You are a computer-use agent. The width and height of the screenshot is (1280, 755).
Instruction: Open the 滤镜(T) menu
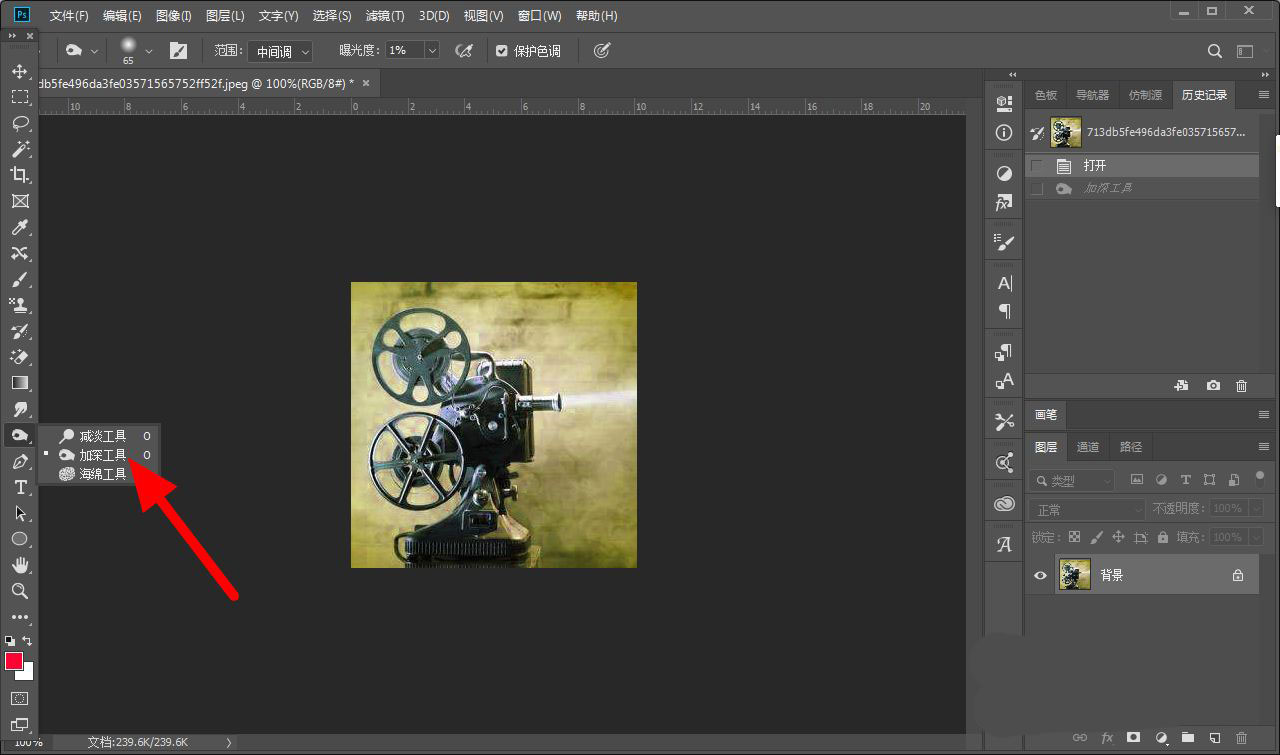click(x=385, y=16)
